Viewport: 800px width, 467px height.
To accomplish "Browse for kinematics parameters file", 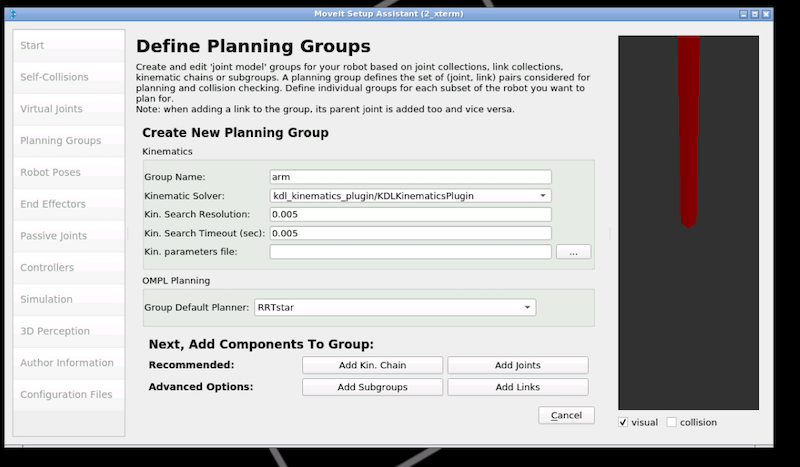I will [573, 252].
